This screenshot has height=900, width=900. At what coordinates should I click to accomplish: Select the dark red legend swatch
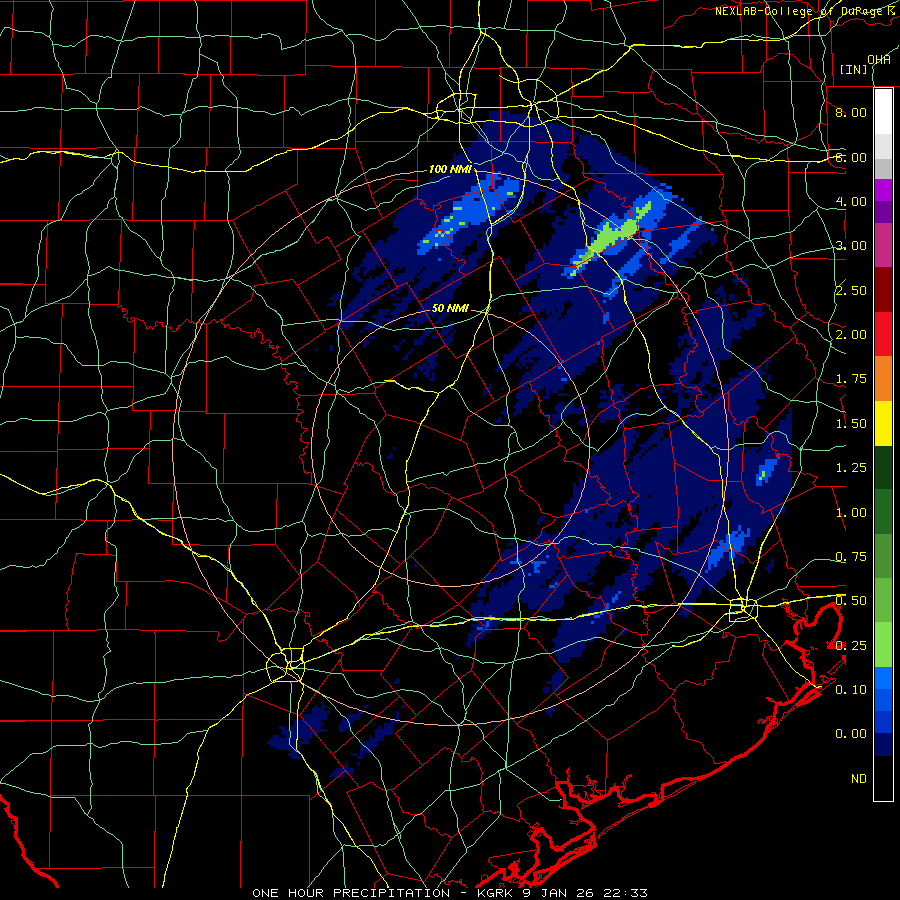tap(883, 290)
